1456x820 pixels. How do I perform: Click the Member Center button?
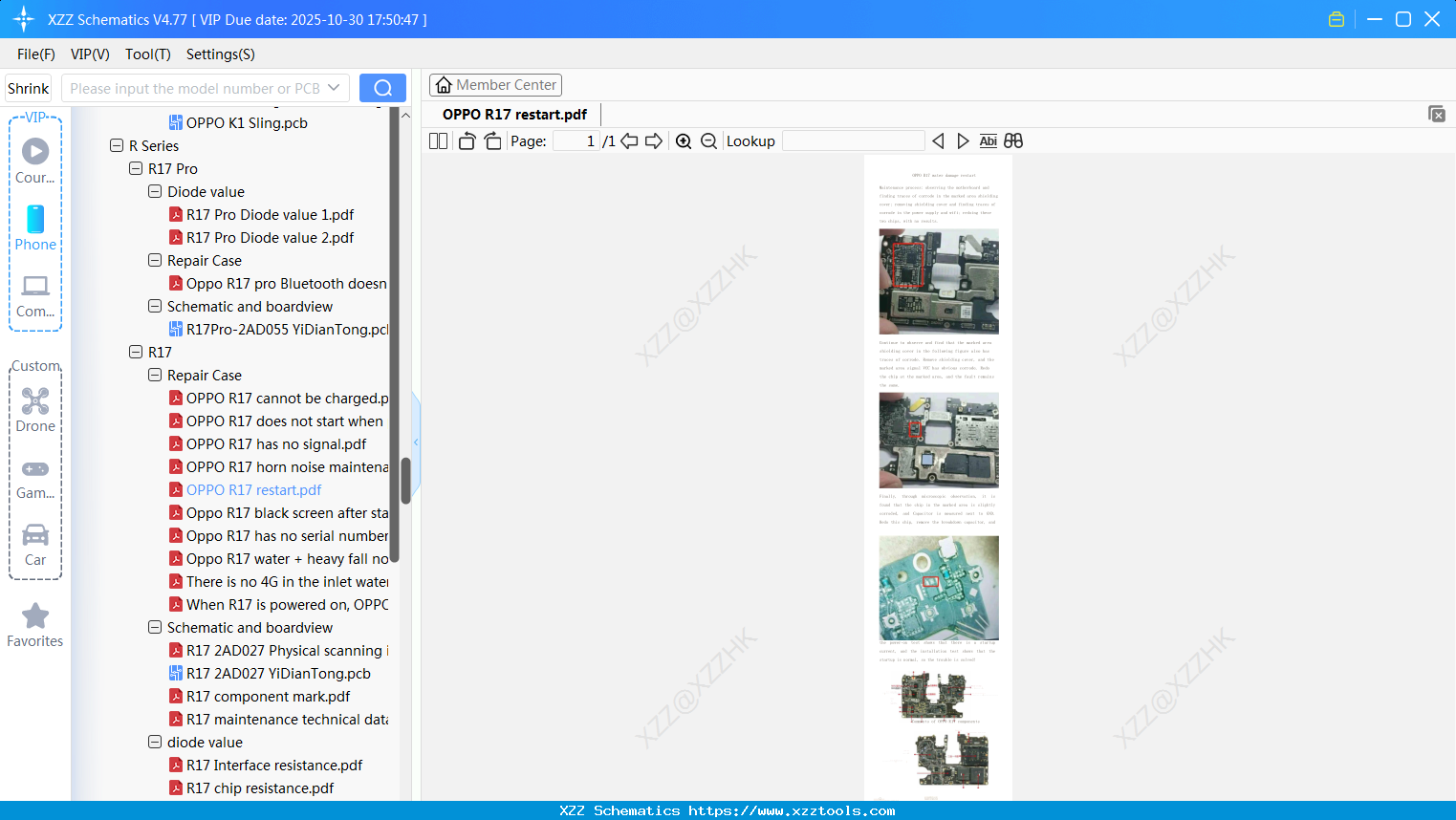[495, 84]
